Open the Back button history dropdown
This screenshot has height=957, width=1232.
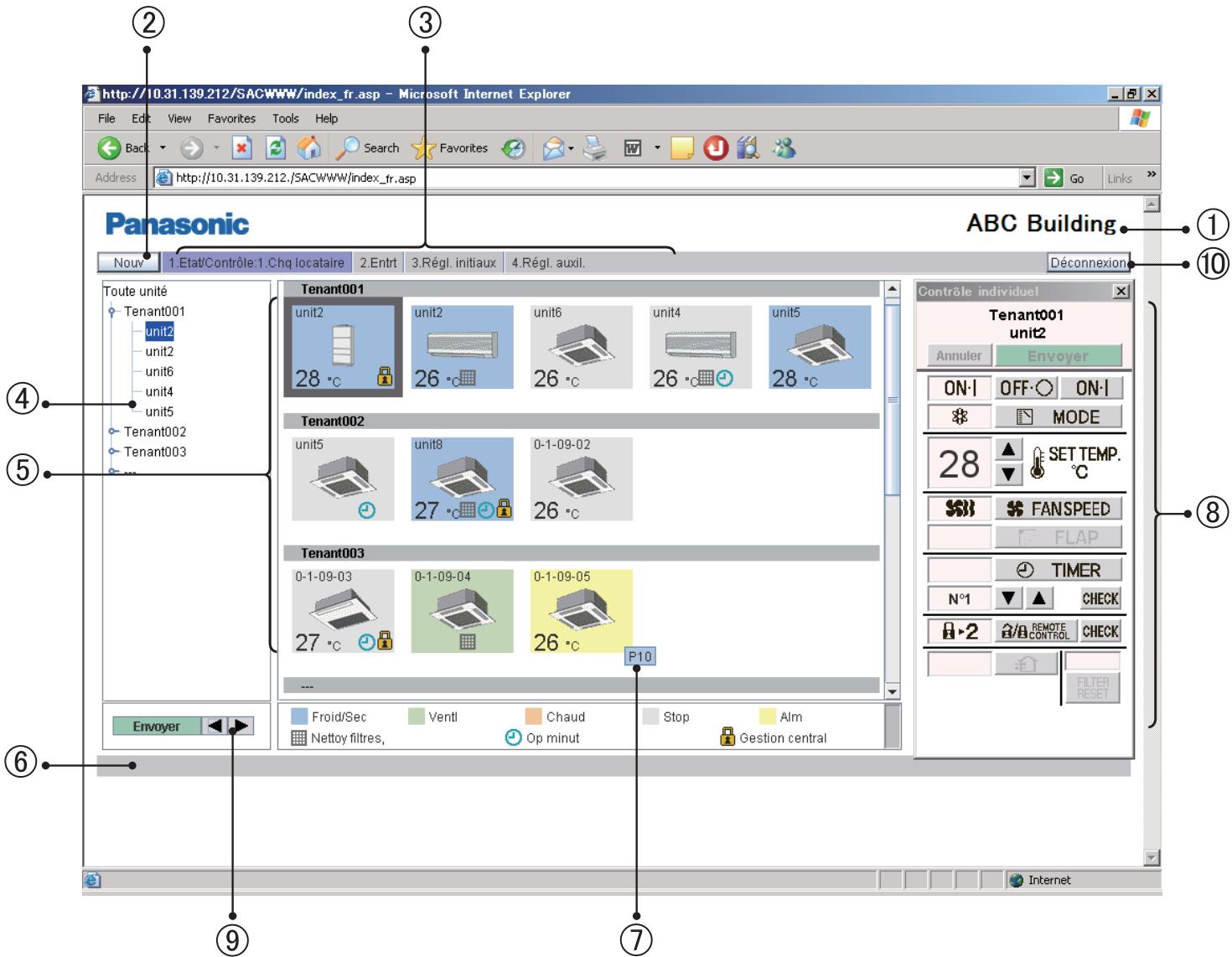tap(163, 148)
